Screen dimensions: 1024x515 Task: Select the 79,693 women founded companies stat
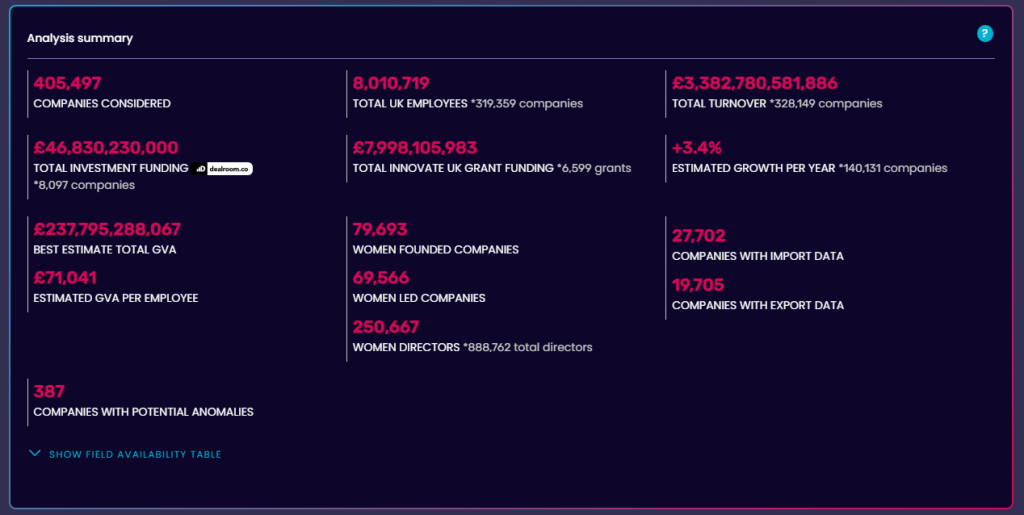click(x=380, y=229)
